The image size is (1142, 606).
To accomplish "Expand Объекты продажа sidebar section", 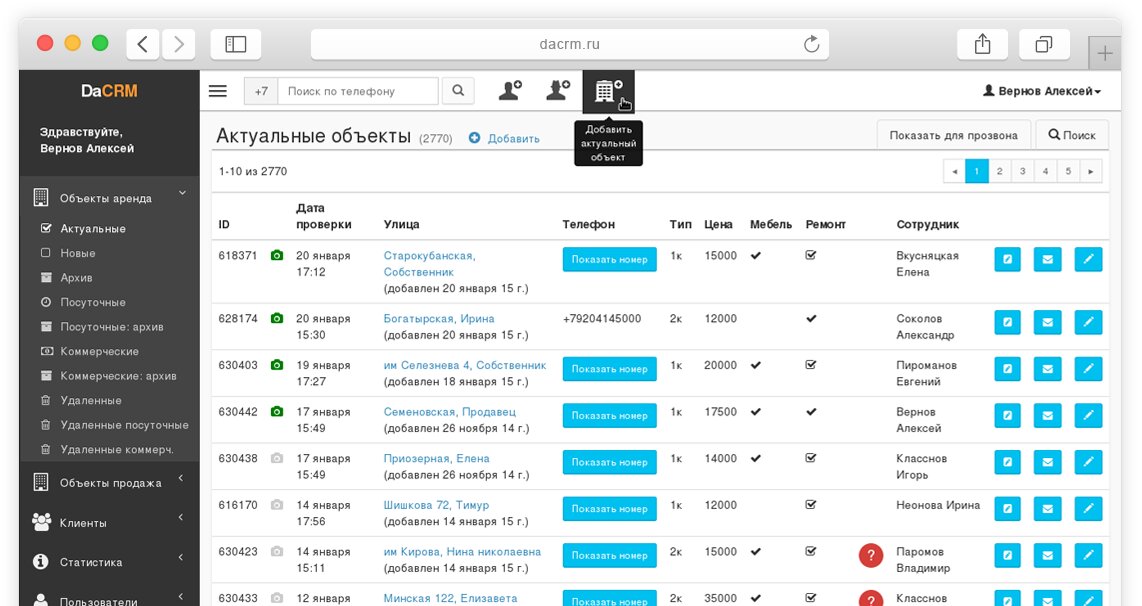I will 109,482.
